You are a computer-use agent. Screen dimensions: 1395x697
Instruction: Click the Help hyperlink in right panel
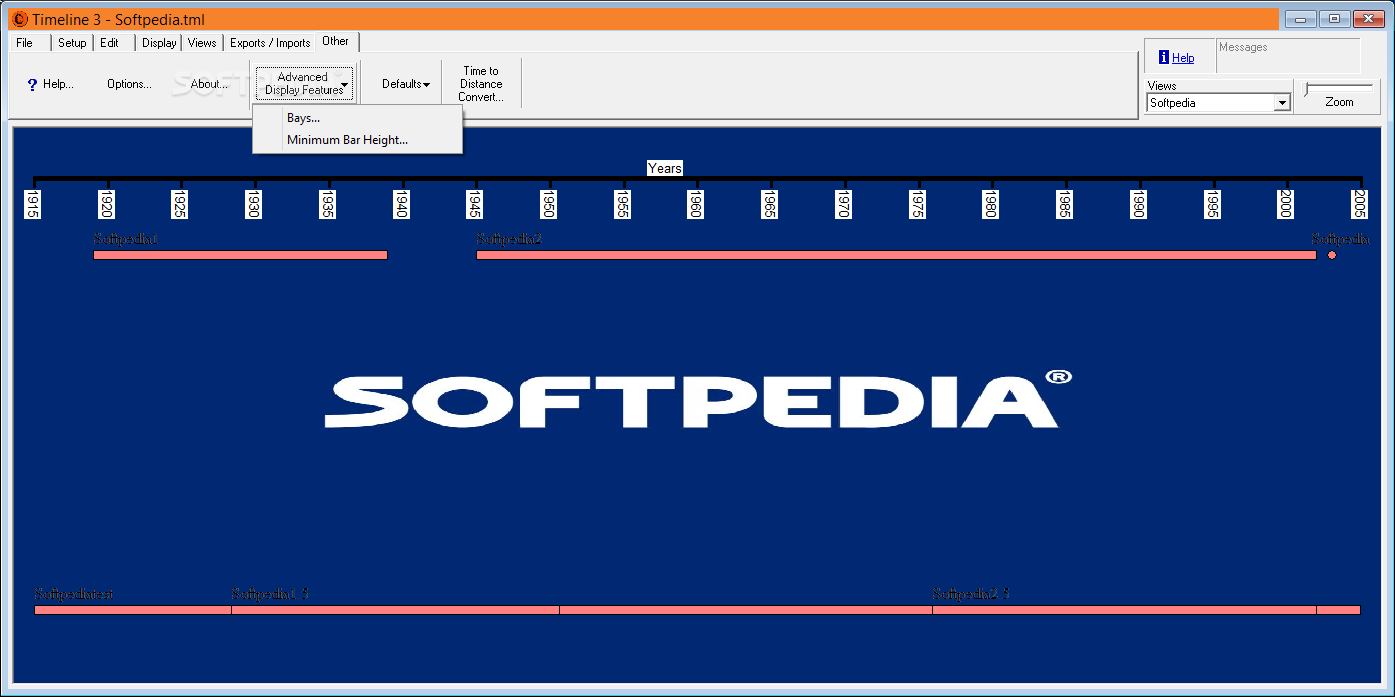click(x=1183, y=58)
